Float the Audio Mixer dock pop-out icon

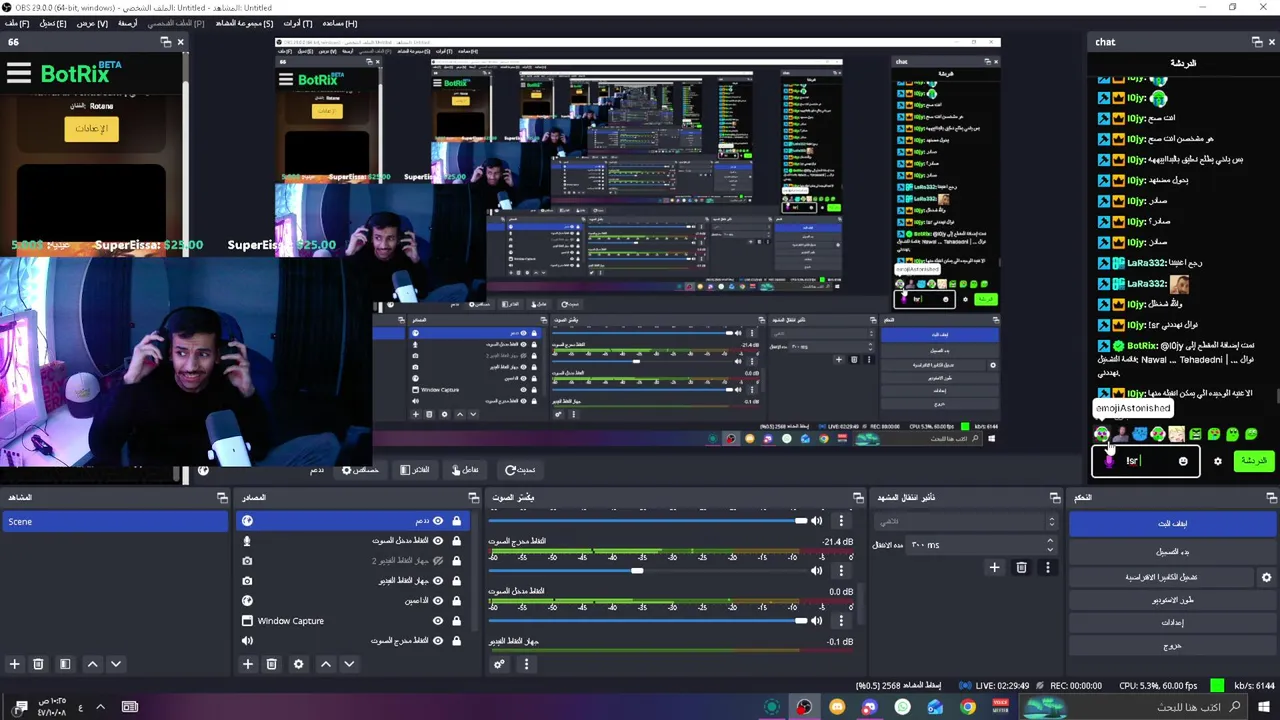[x=858, y=497]
